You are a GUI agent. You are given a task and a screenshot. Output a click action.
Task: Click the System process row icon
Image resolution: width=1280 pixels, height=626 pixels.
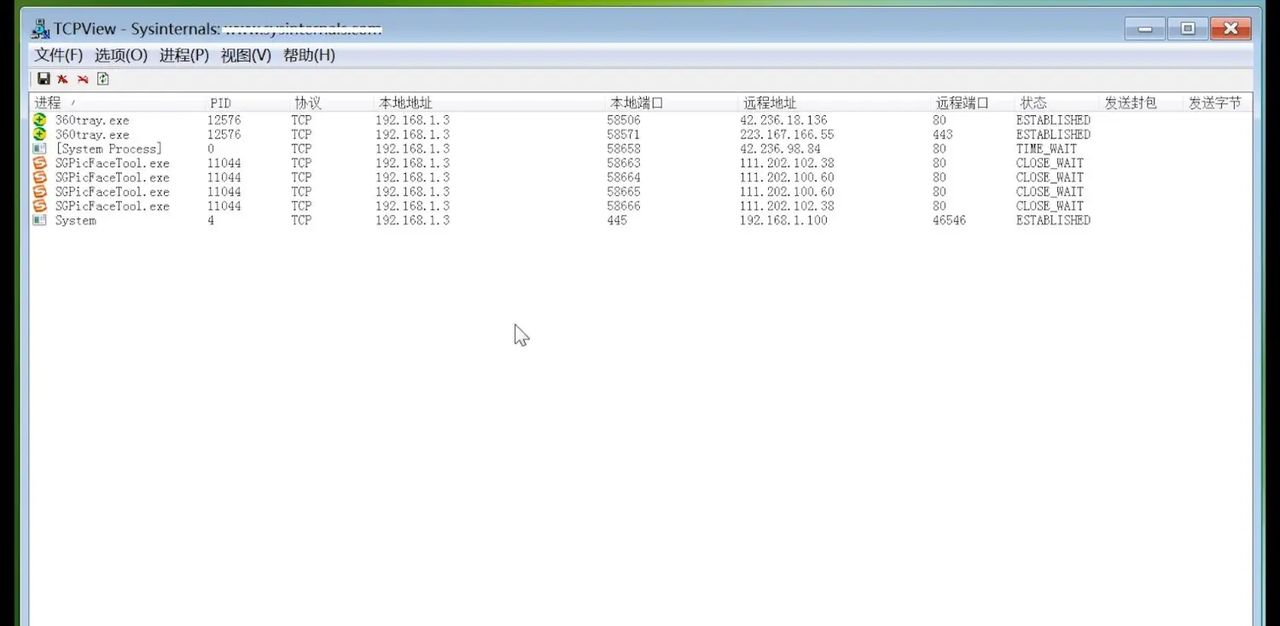pos(39,220)
